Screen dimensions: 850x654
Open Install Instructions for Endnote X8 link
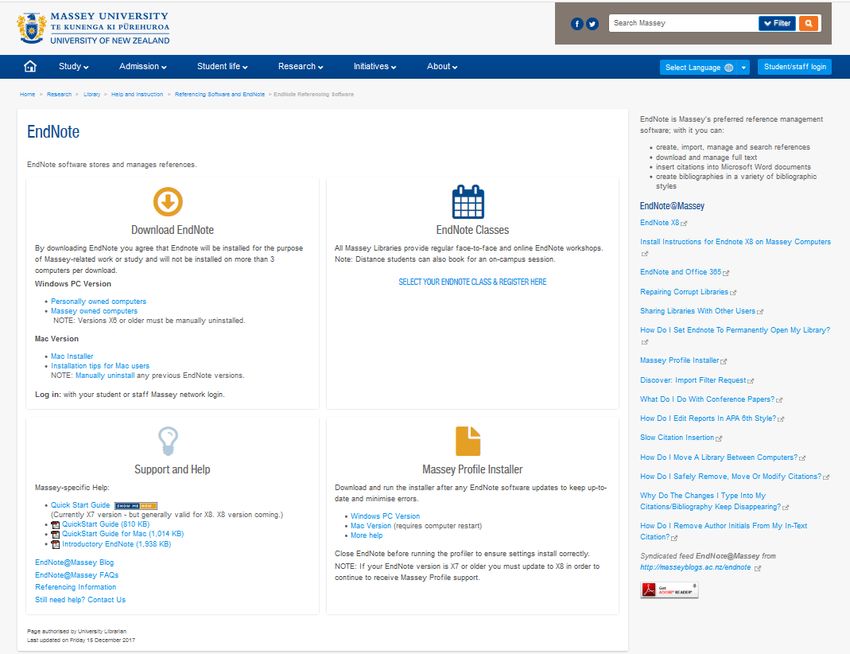tap(735, 242)
